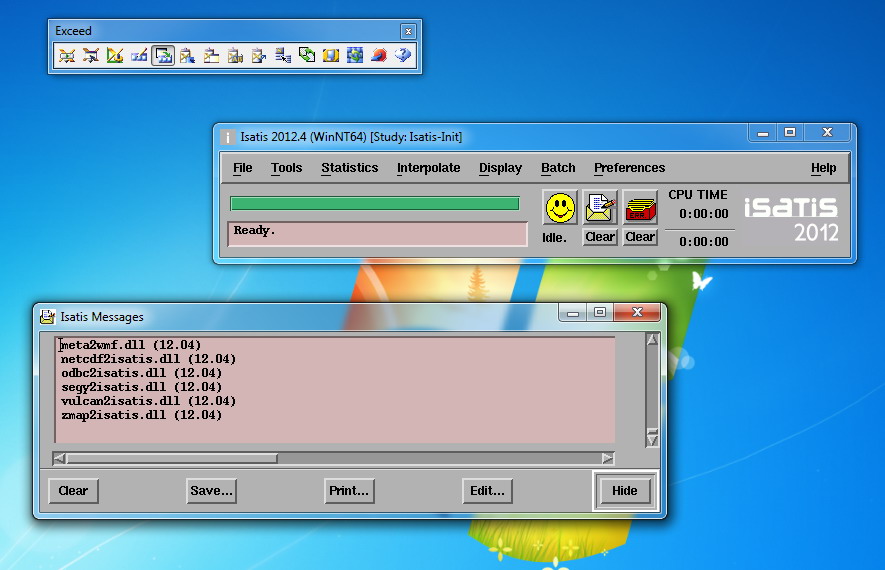Click the green triangle ruler Exceed icon
Viewport: 885px width, 570px height.
pos(115,55)
